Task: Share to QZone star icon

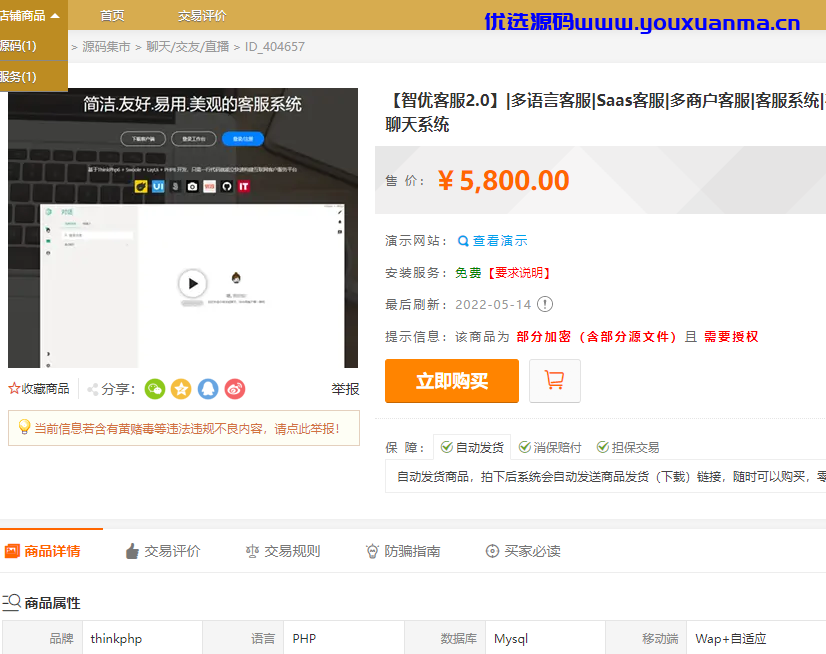Action: [181, 389]
